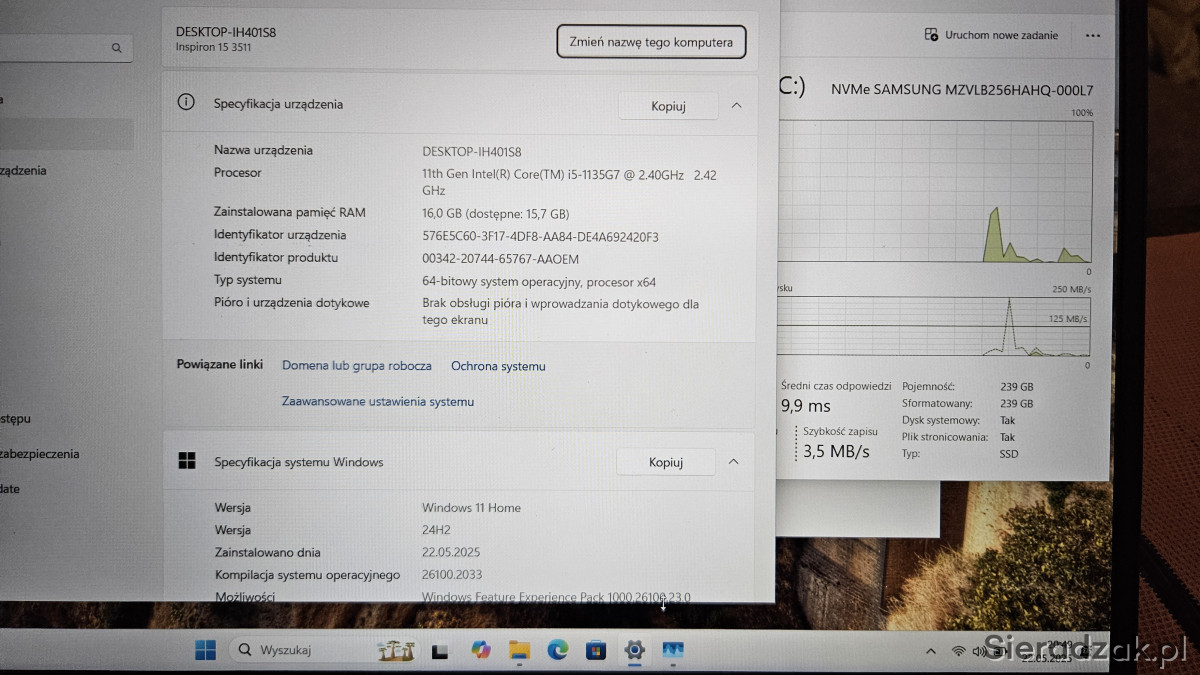Select the Windows 11 Home edition value
The width and height of the screenshot is (1200, 675).
pos(471,508)
